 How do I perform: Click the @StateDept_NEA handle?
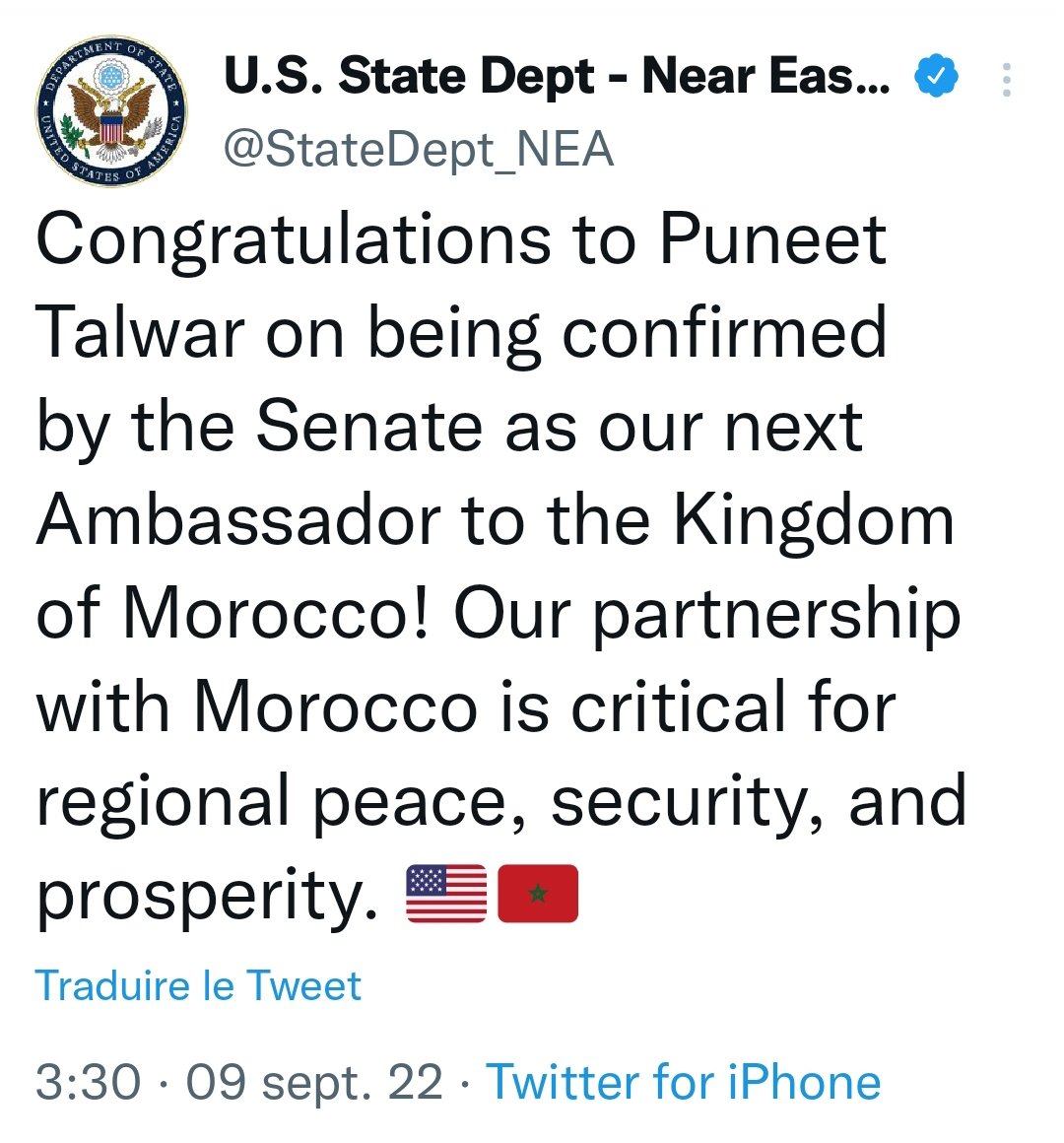coord(419,150)
